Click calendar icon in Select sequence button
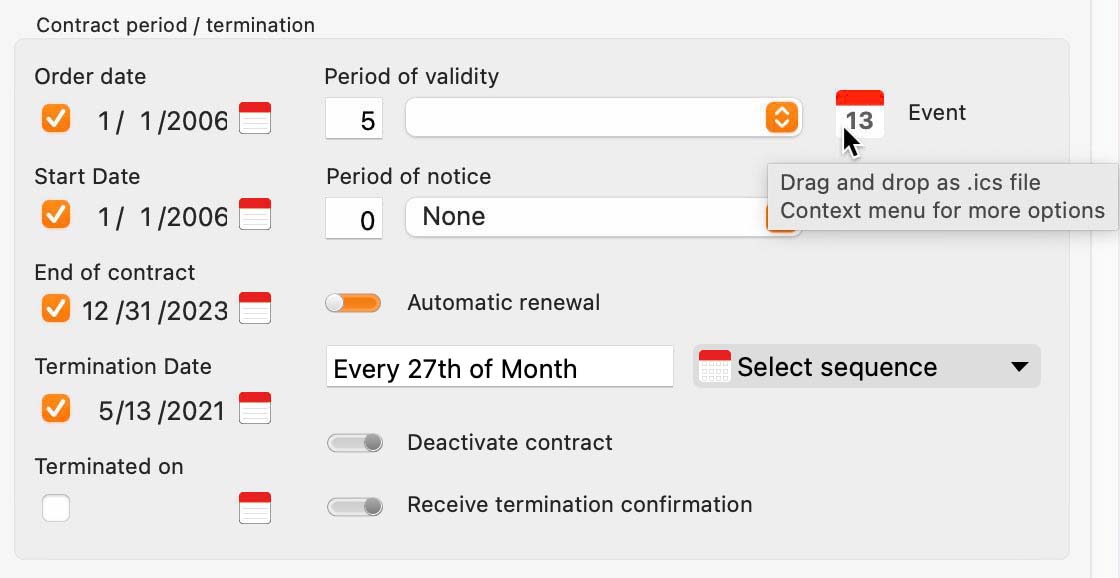 [714, 367]
